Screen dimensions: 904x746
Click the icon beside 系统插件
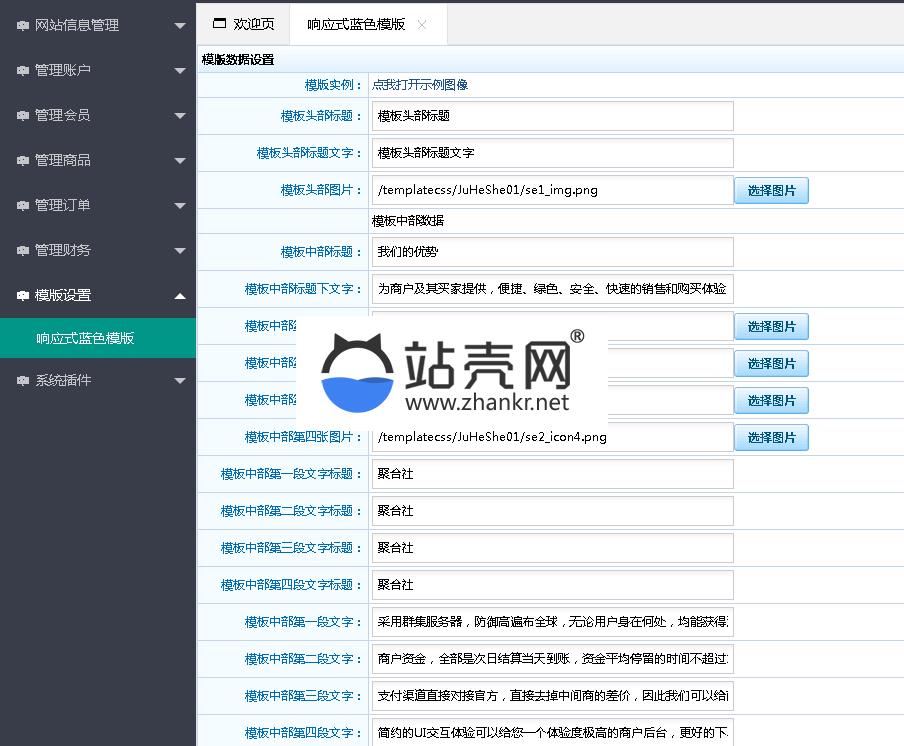22,381
